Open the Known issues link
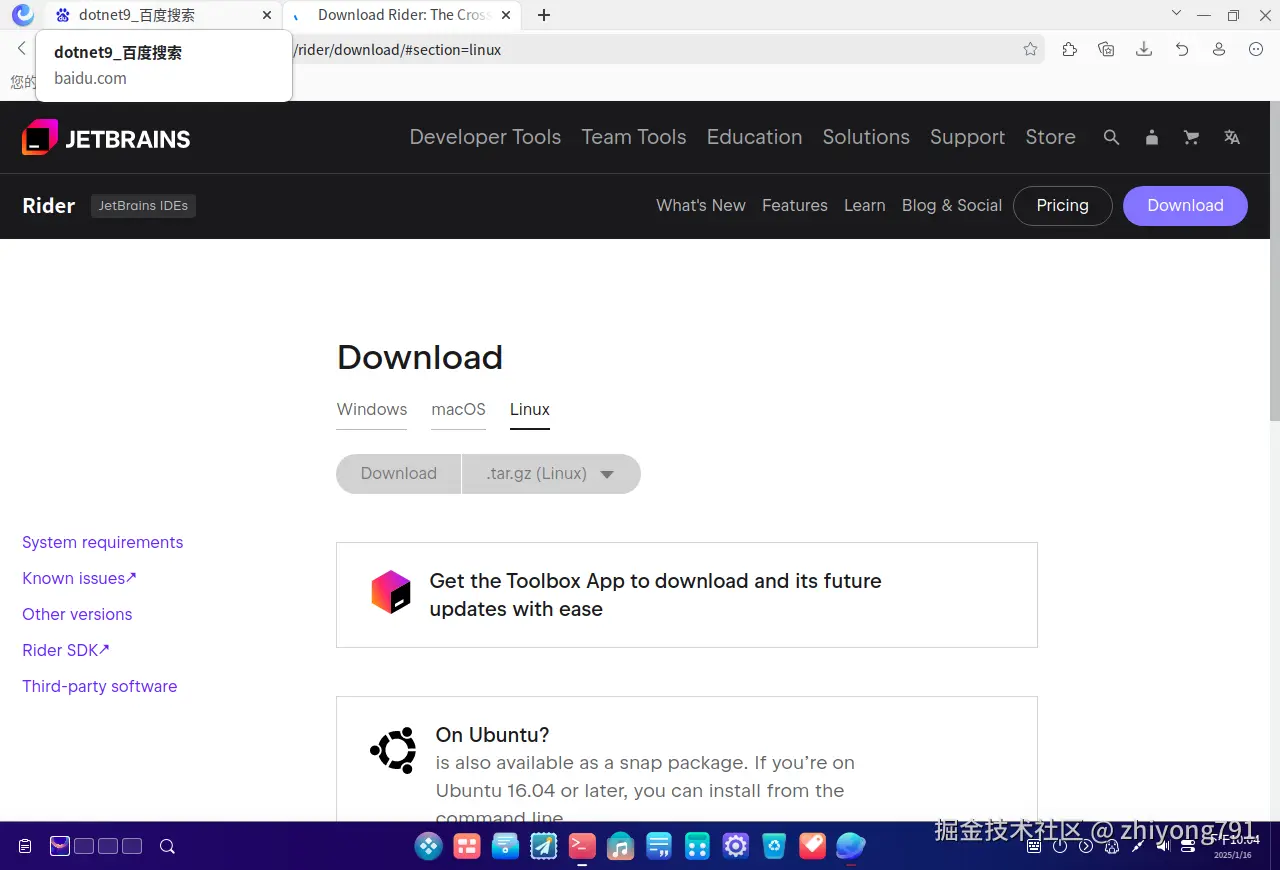Image resolution: width=1280 pixels, height=870 pixels. coord(79,579)
